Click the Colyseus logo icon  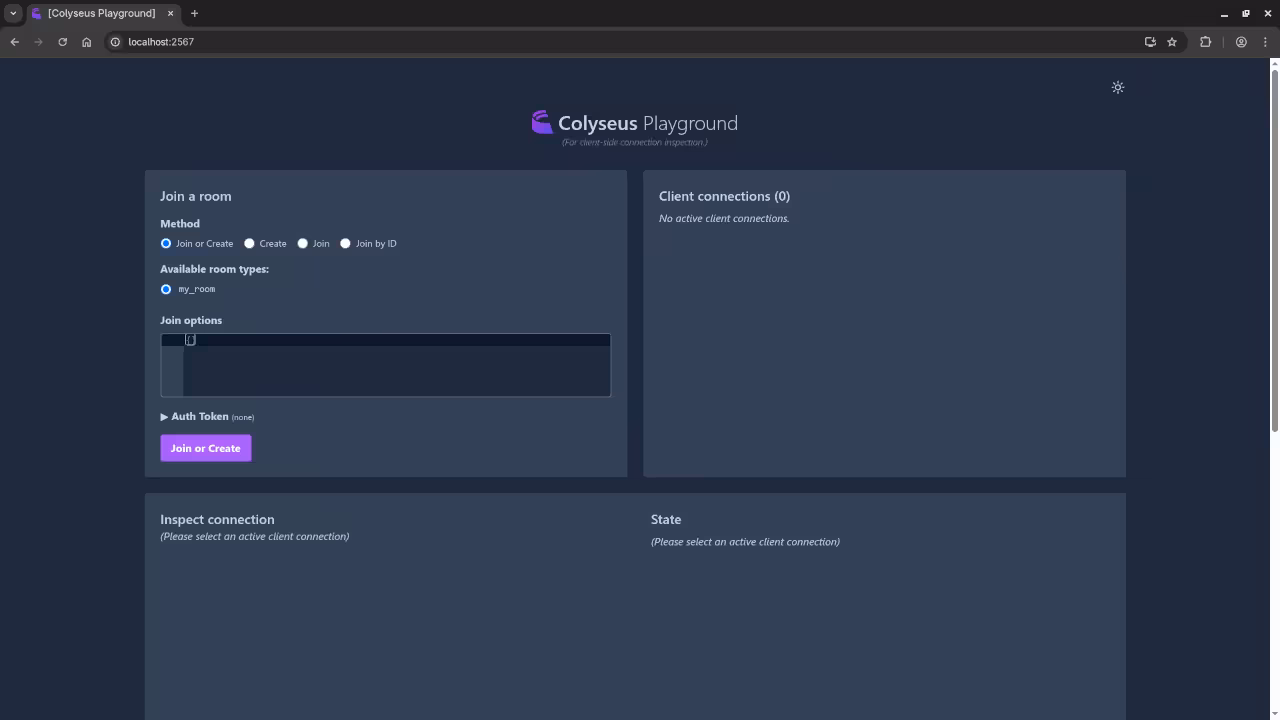pyautogui.click(x=541, y=122)
